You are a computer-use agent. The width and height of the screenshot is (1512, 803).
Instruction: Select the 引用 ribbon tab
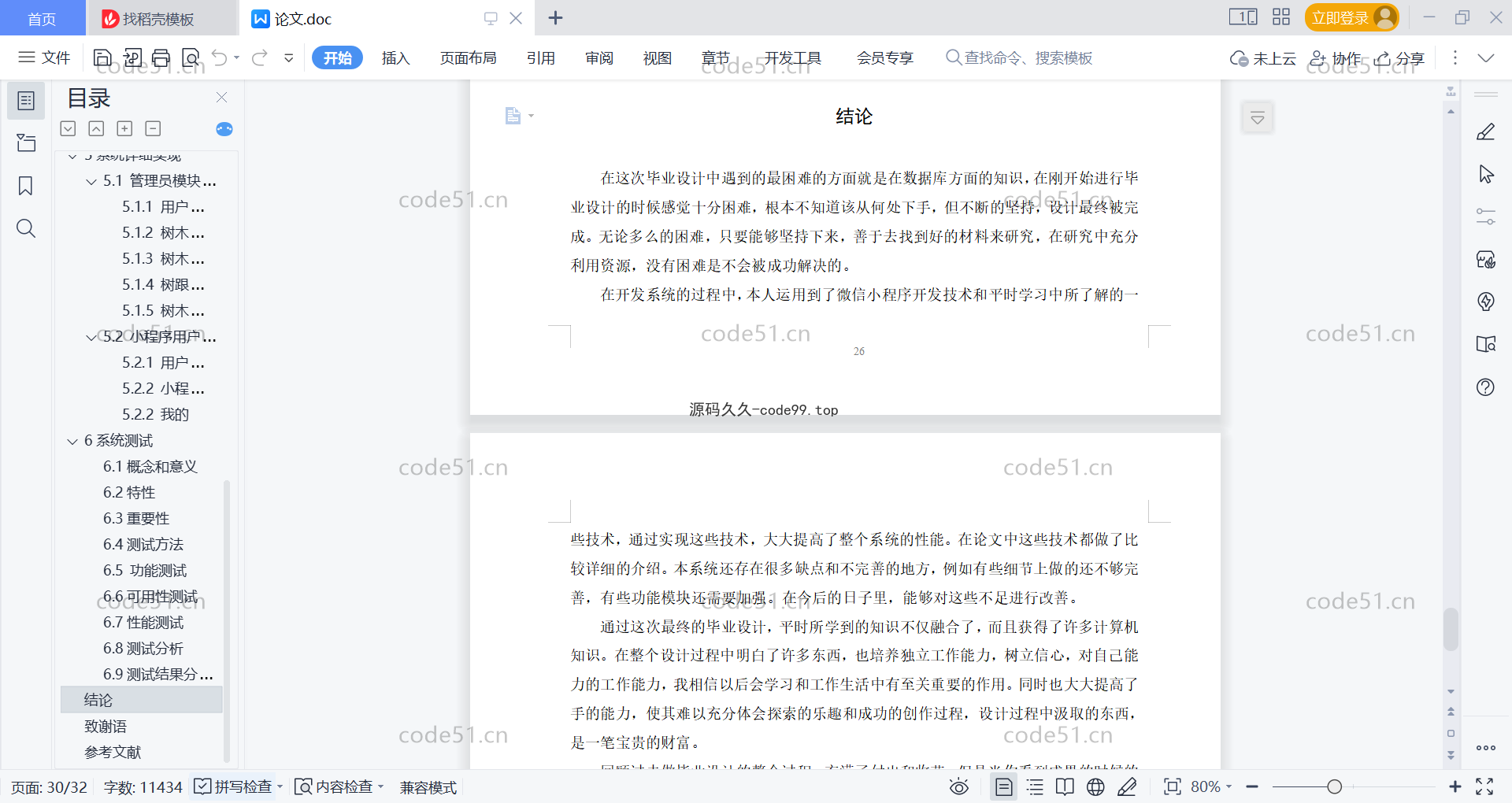(541, 57)
